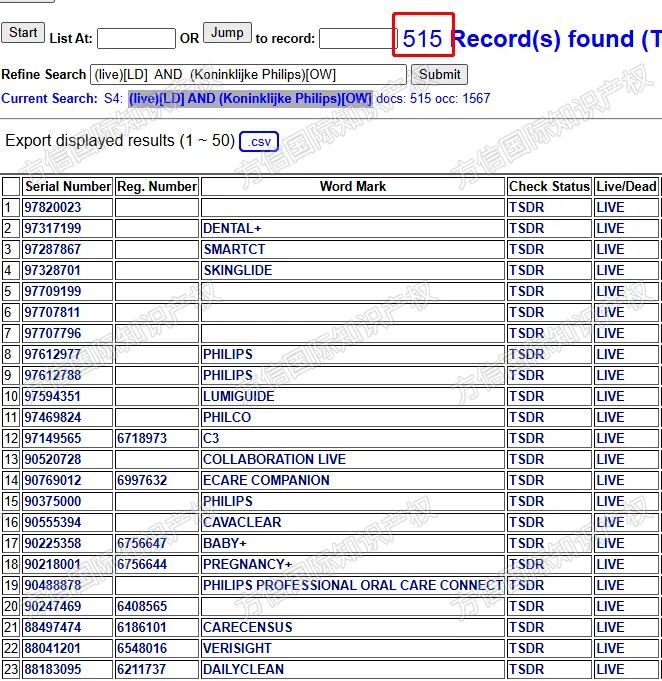
Task: Check TSDR status for serial 97707796
Action: click(526, 334)
